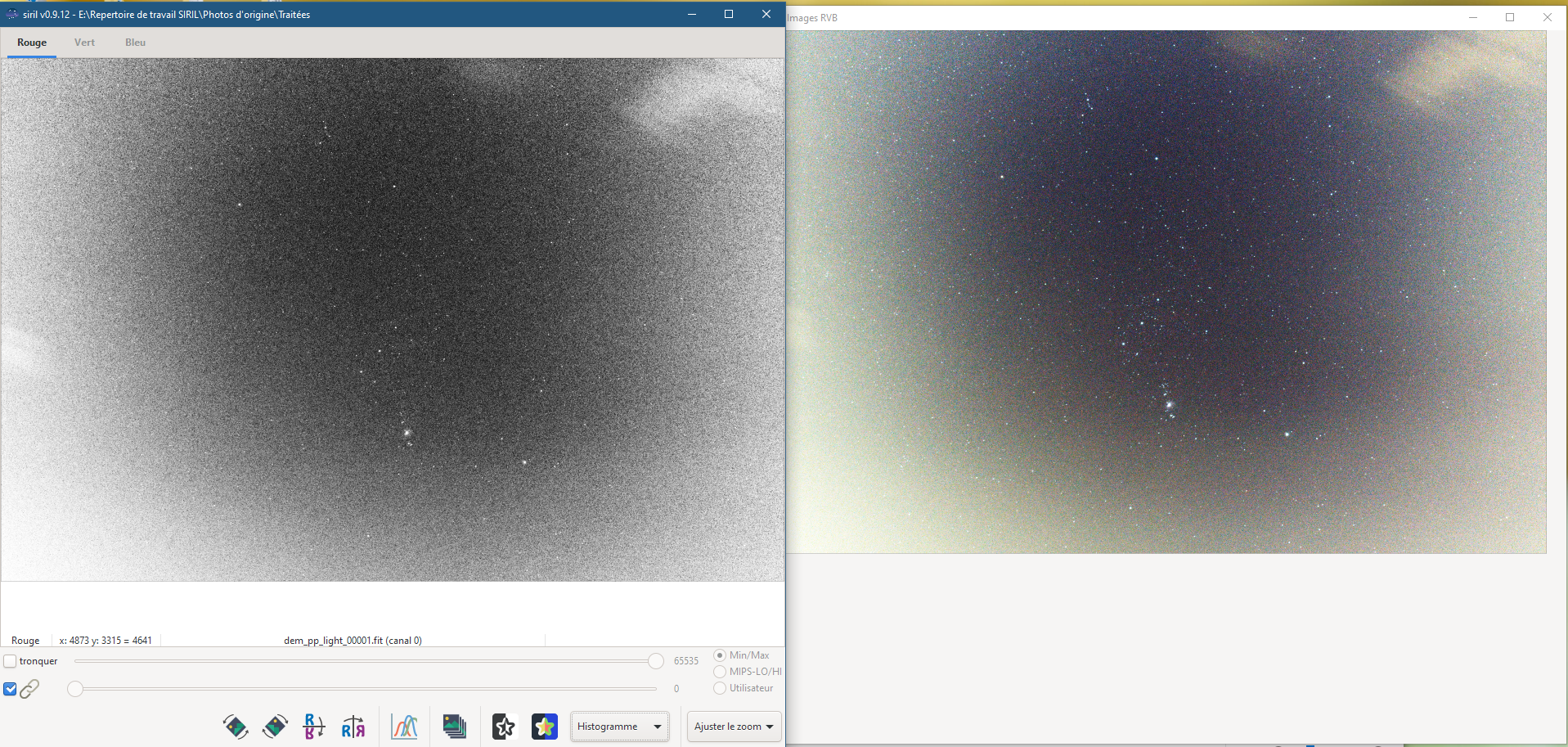Enable the tronquer checkbox
This screenshot has width=1568, height=747.
tap(10, 661)
